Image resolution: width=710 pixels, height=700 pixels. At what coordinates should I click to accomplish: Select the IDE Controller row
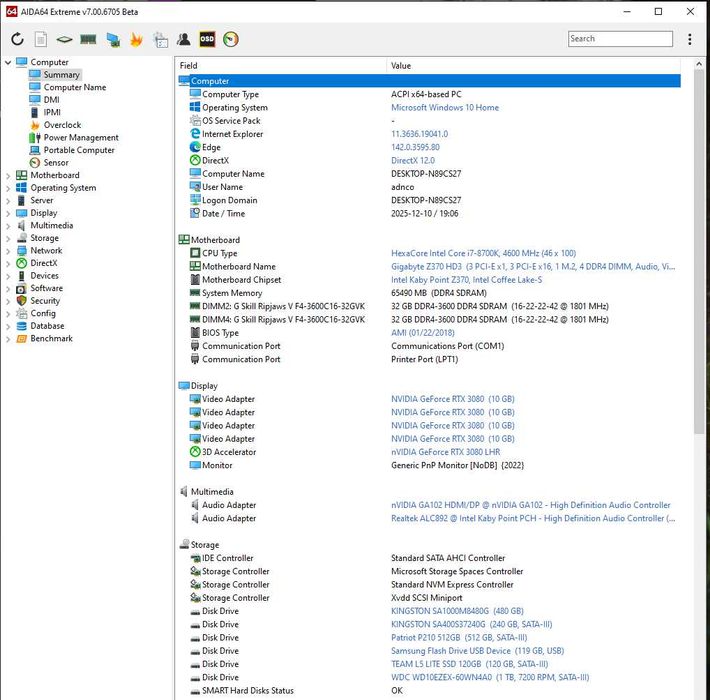tap(429, 558)
